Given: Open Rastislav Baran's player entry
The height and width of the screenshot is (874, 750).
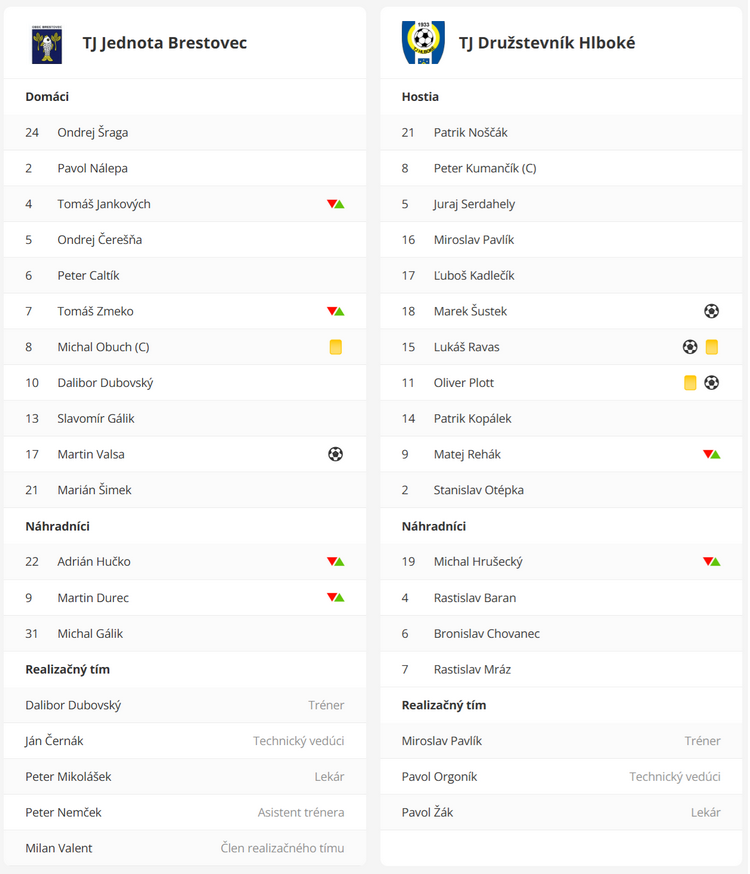Looking at the screenshot, I should 475,598.
